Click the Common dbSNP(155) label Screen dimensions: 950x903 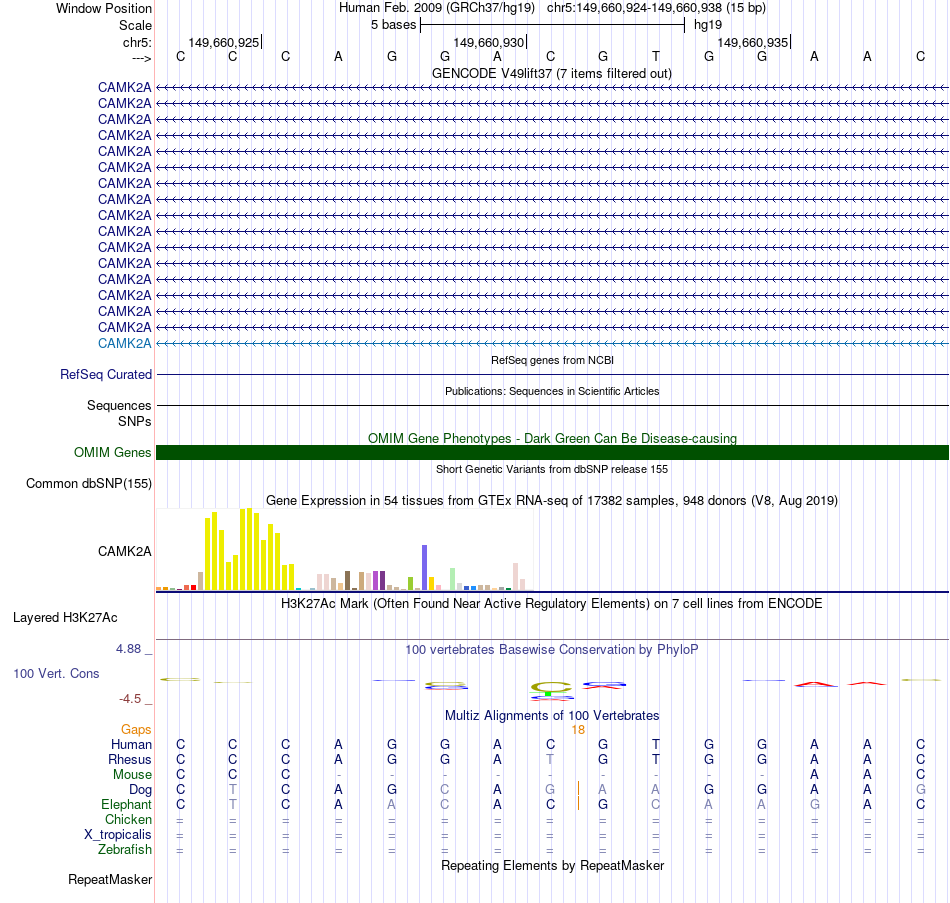[88, 484]
